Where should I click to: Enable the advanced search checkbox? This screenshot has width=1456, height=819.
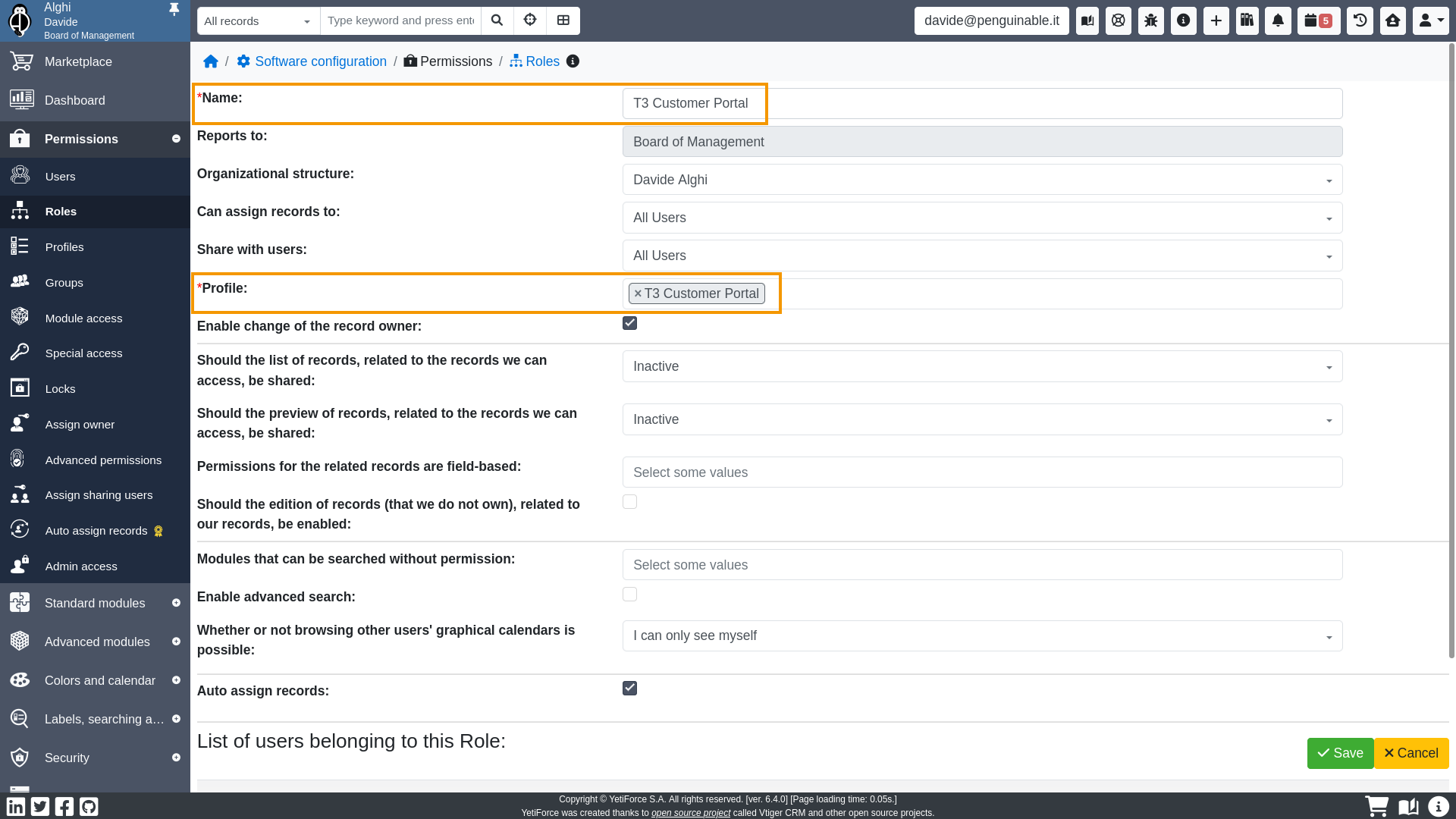click(x=629, y=595)
